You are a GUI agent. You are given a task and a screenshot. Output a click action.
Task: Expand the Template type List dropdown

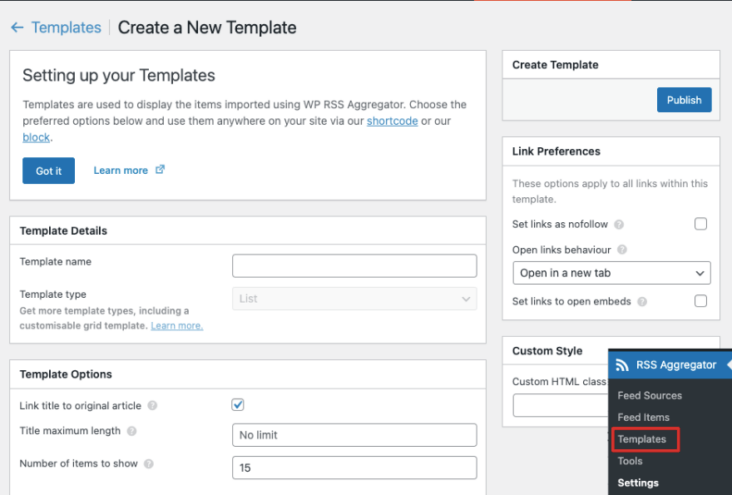[x=354, y=299]
